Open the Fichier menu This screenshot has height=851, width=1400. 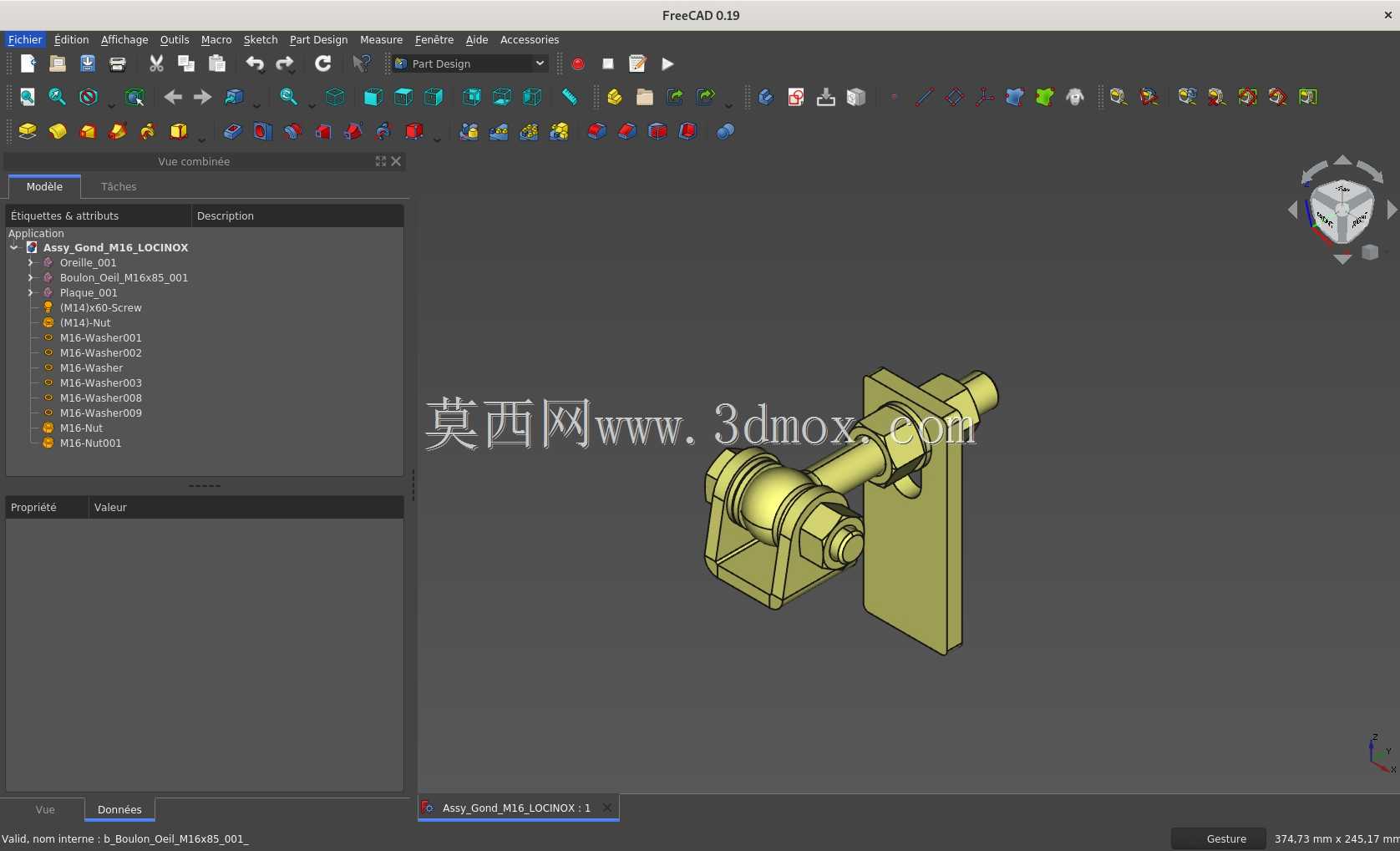pos(25,39)
